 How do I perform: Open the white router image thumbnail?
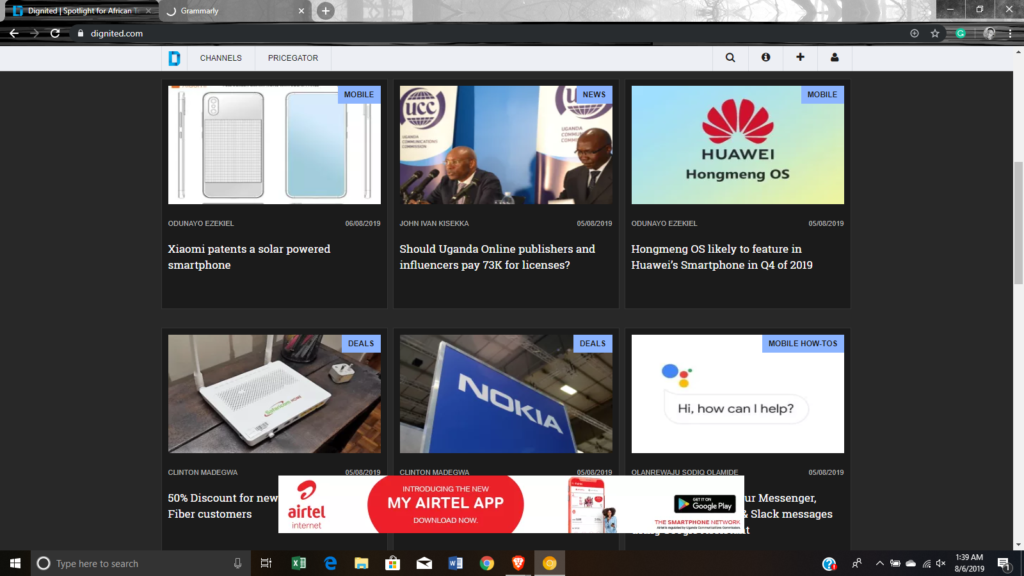pyautogui.click(x=274, y=394)
